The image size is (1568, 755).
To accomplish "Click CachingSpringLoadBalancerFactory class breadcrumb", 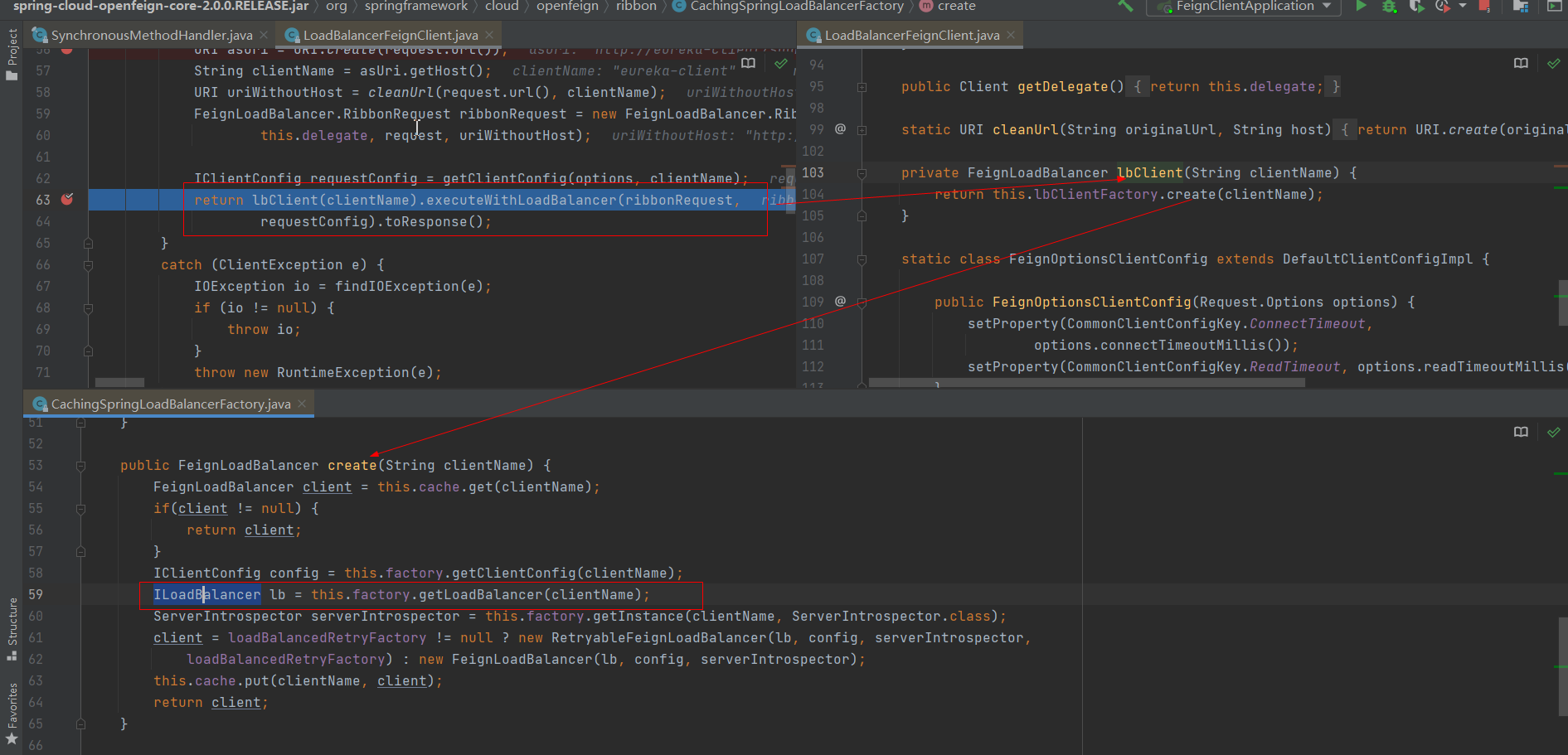I will pos(788,7).
